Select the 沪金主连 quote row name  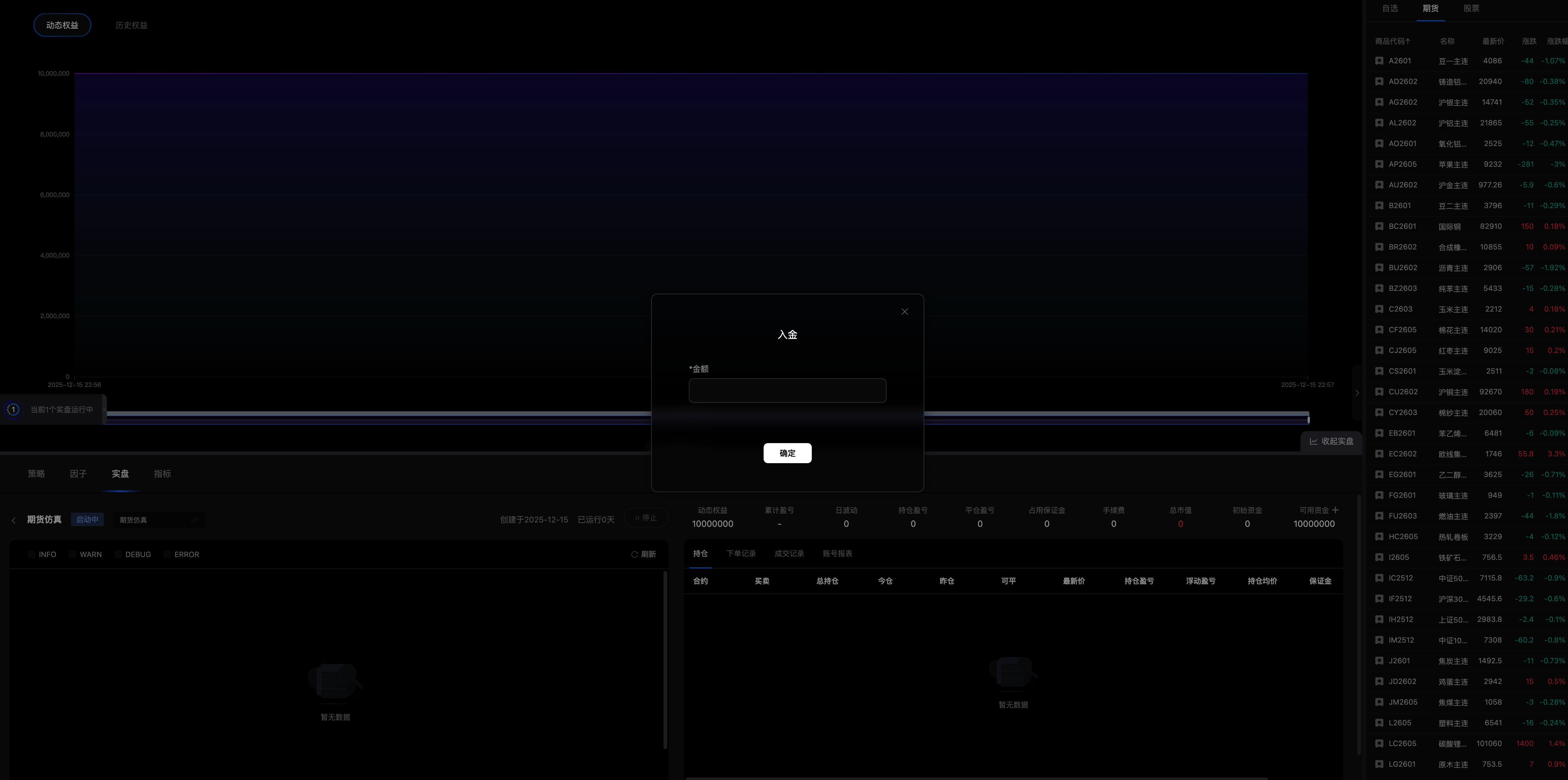pos(1453,185)
